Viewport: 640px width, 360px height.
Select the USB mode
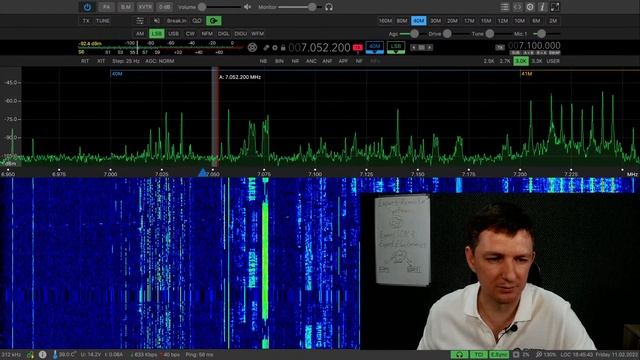(173, 33)
